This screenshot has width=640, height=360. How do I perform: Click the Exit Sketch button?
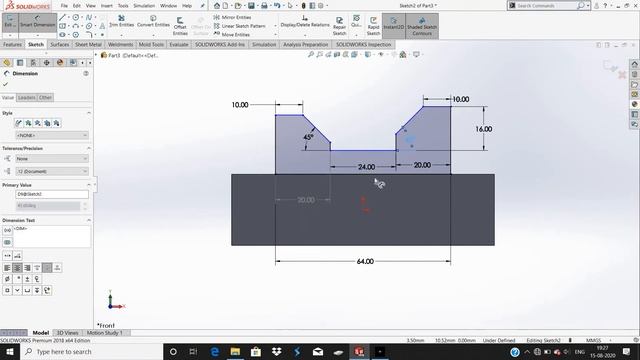pos(9,23)
